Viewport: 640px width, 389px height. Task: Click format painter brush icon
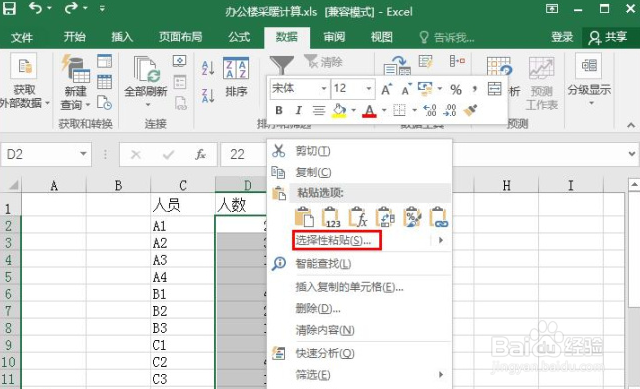[x=471, y=110]
